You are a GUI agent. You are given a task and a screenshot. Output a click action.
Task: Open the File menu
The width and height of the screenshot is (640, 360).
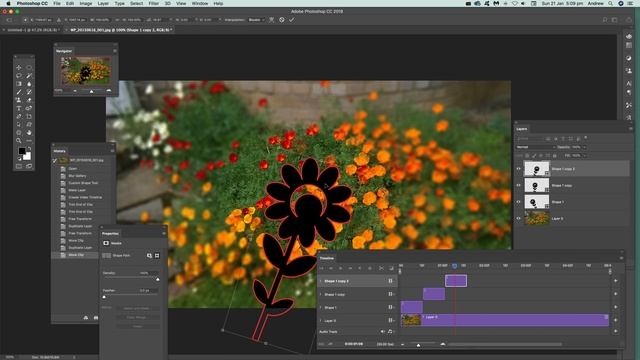[x=57, y=3]
